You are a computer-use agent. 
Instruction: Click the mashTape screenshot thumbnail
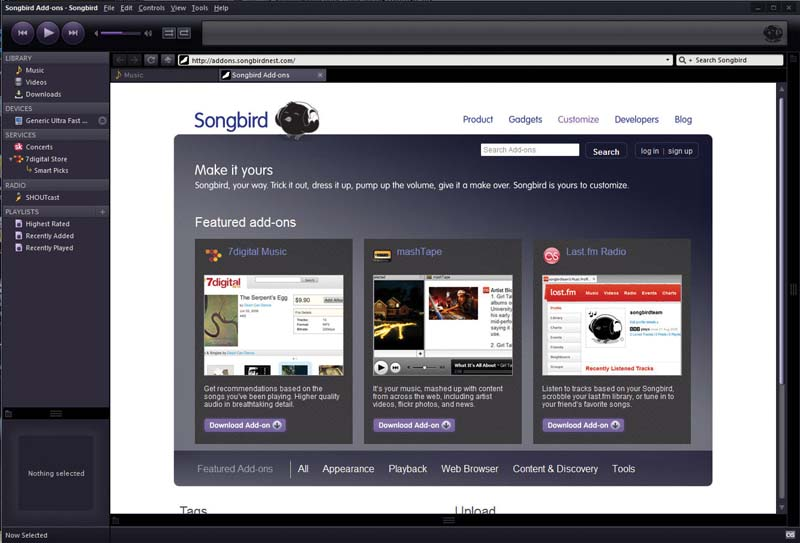click(x=443, y=325)
